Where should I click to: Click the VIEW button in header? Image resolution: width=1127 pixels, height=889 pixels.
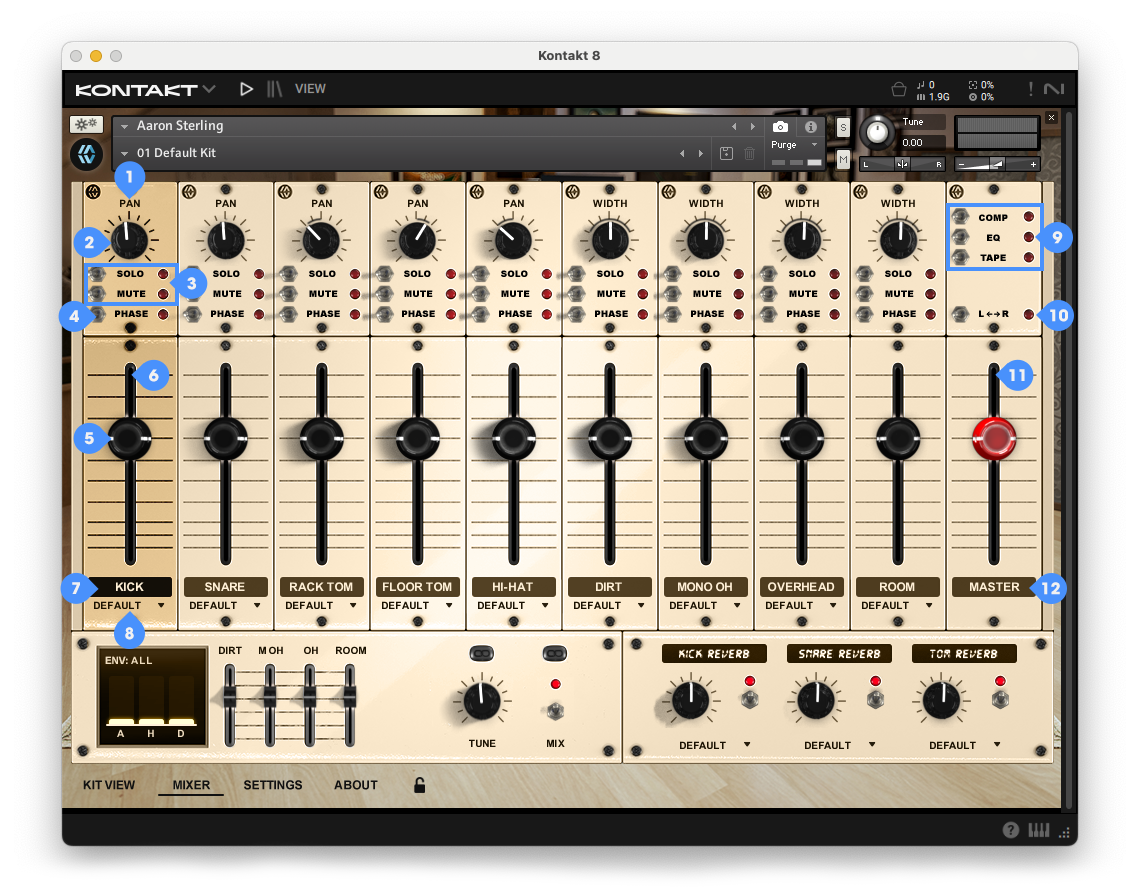(x=310, y=89)
